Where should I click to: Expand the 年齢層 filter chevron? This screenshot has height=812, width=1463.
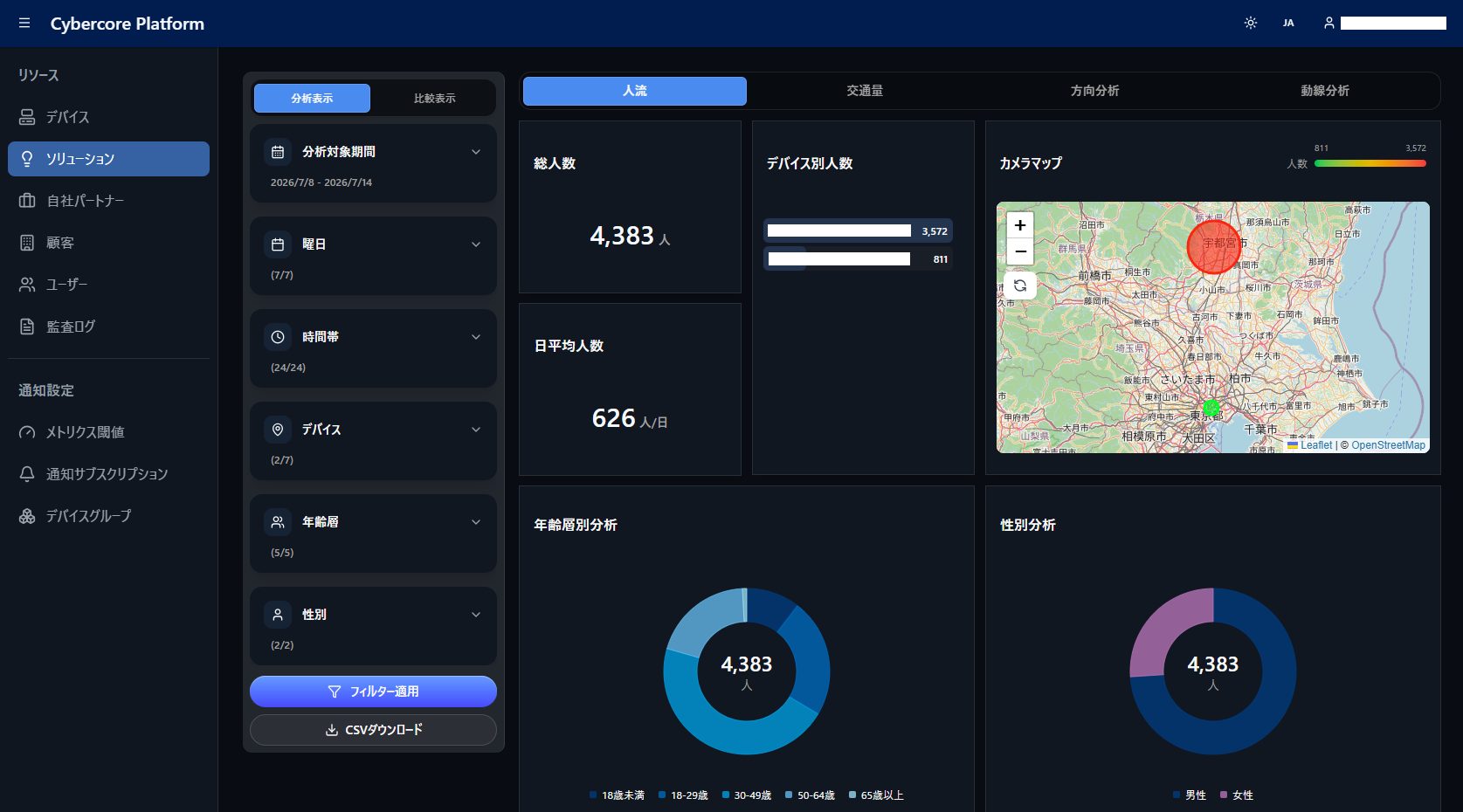pos(476,522)
